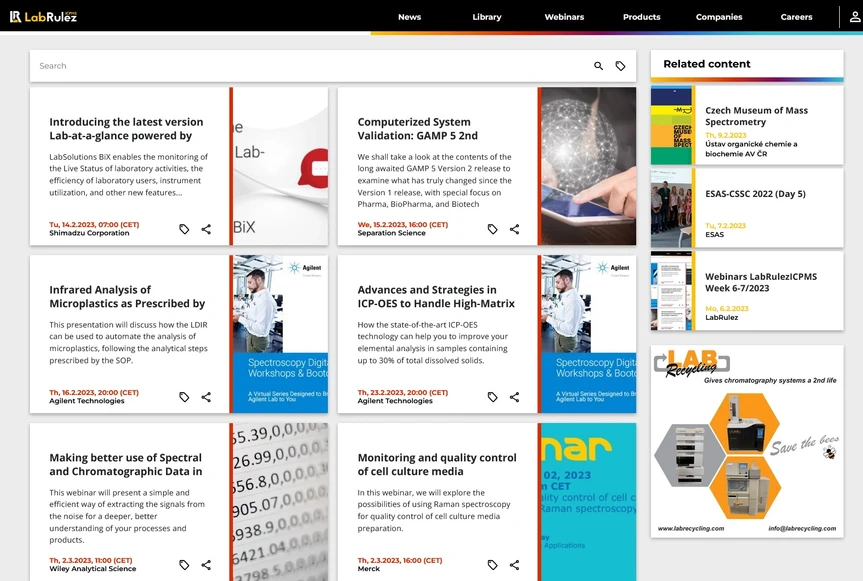This screenshot has width=863, height=581.
Task: Click date 'Th, 23.2.2023, 20:00 (CET)'
Action: click(x=403, y=392)
